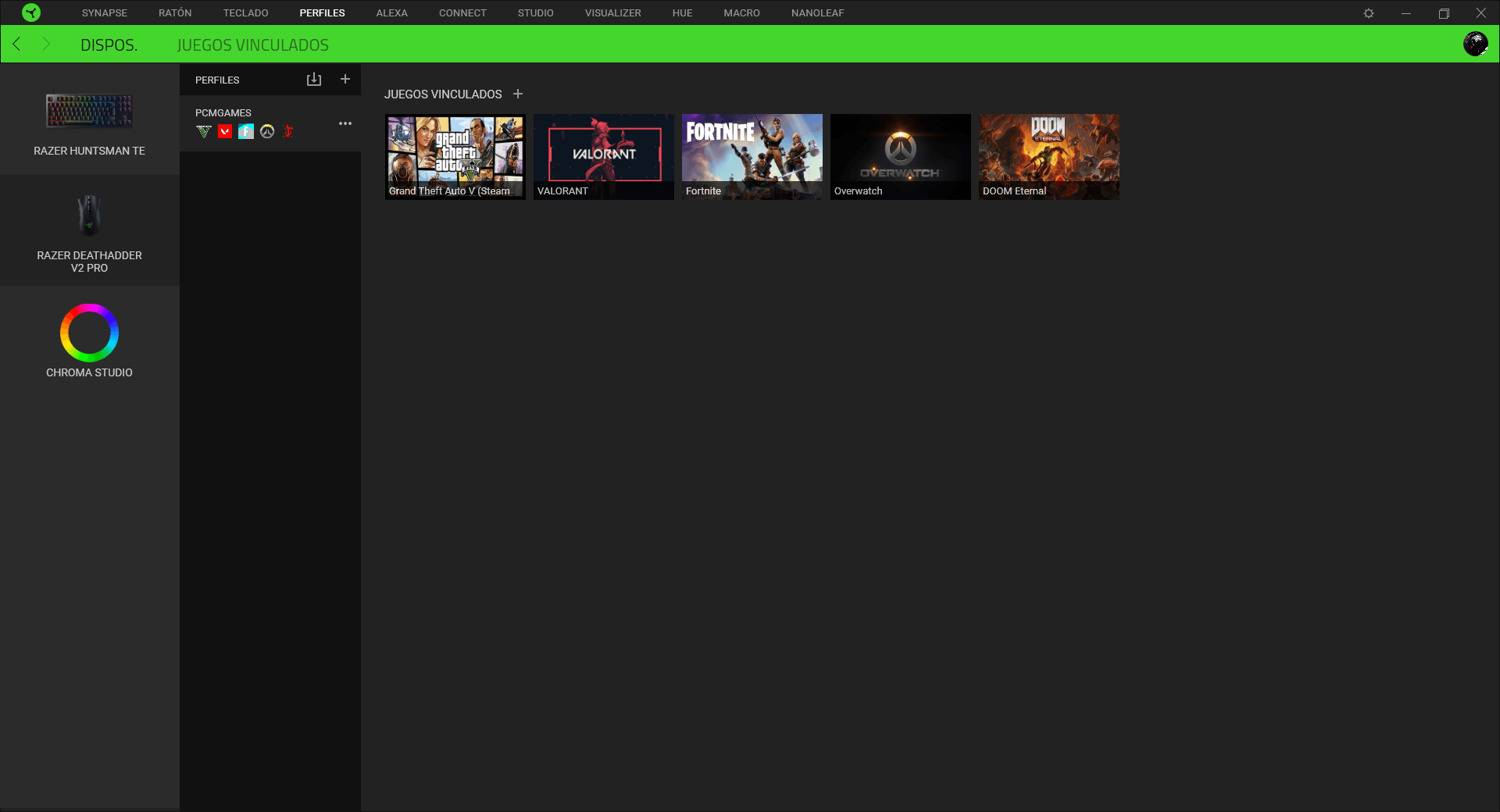
Task: Click the CHROMA STUDIO label
Action: tap(89, 372)
